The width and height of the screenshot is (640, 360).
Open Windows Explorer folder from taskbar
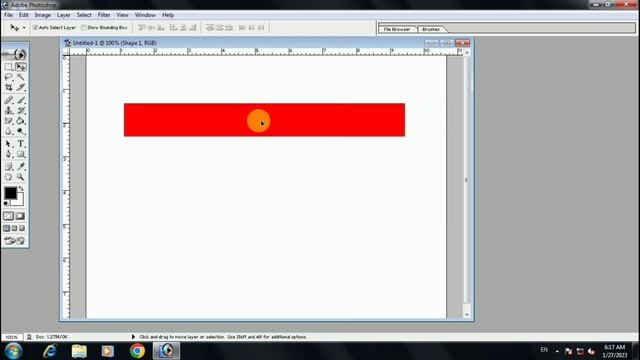tap(79, 351)
